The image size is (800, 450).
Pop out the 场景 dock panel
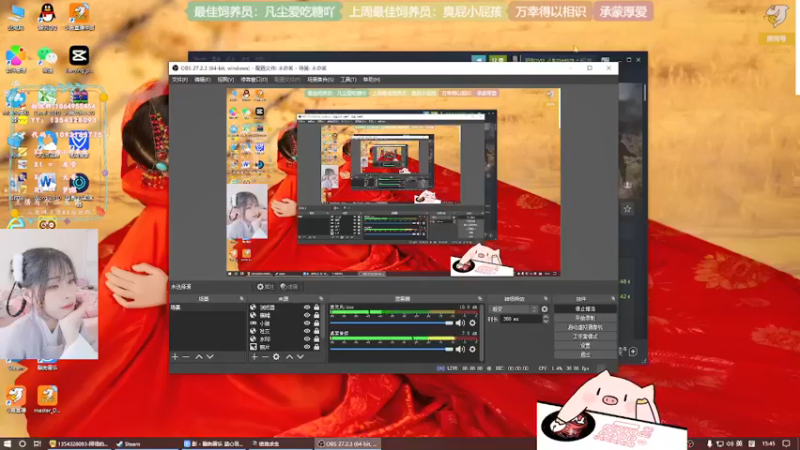[x=241, y=298]
